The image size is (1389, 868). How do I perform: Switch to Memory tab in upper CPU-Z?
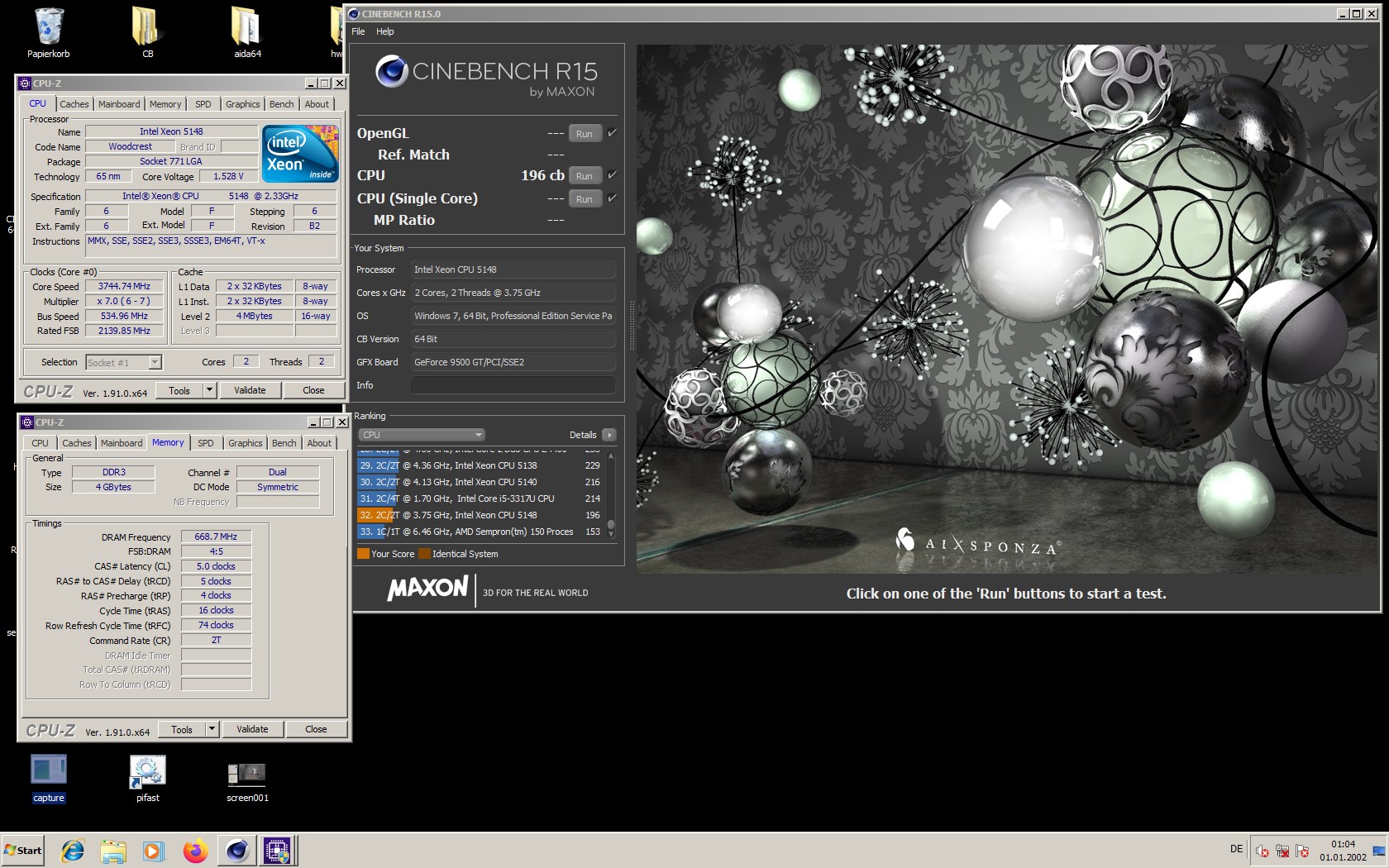tap(165, 104)
